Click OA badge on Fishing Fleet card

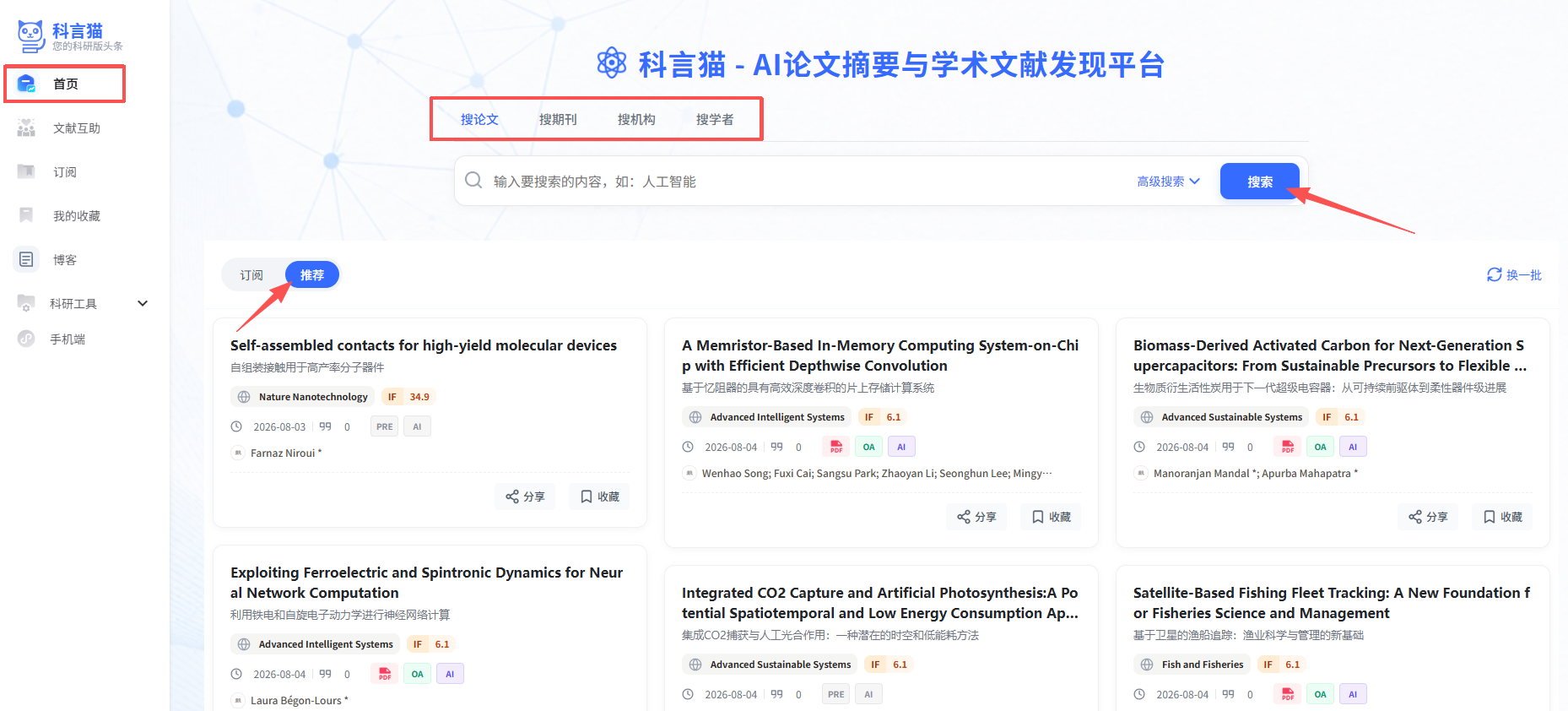[1320, 694]
